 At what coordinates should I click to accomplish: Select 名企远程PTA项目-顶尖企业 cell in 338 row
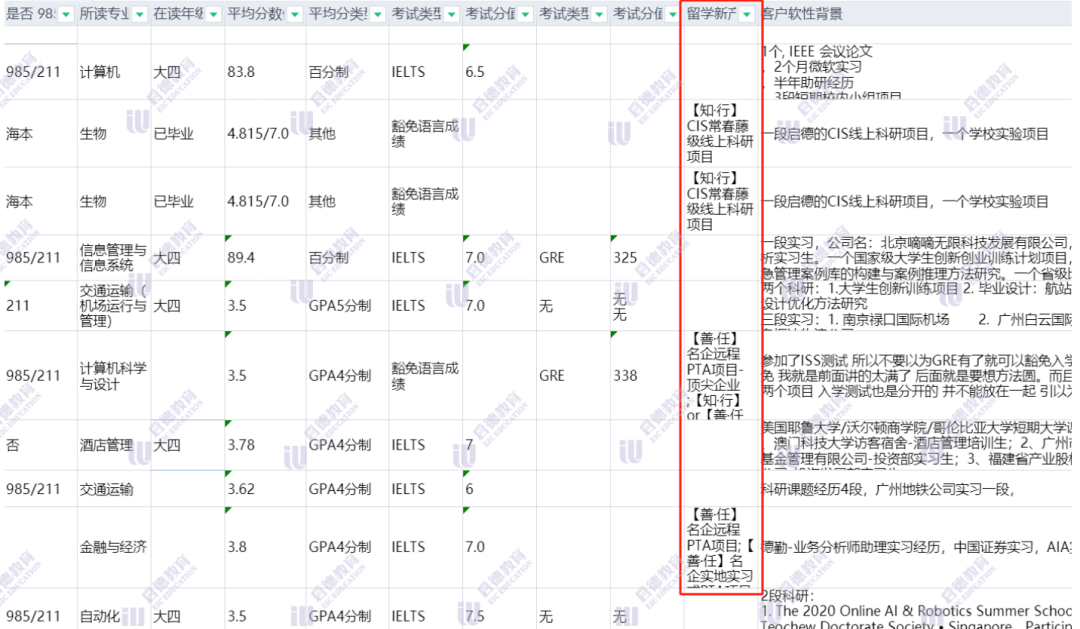(721, 375)
